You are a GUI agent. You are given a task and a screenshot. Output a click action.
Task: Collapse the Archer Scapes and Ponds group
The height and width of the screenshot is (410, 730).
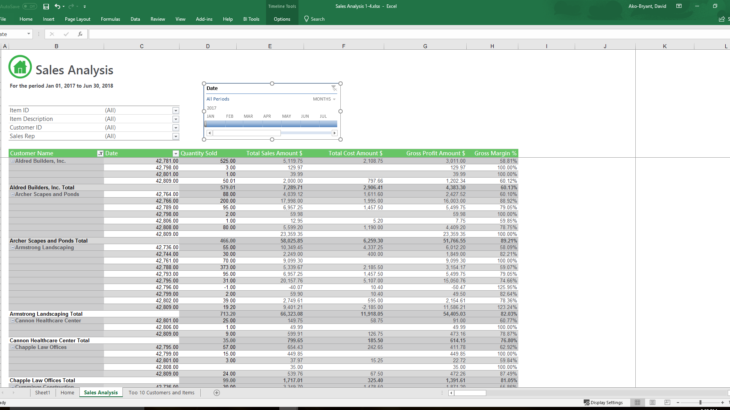tap(13, 194)
